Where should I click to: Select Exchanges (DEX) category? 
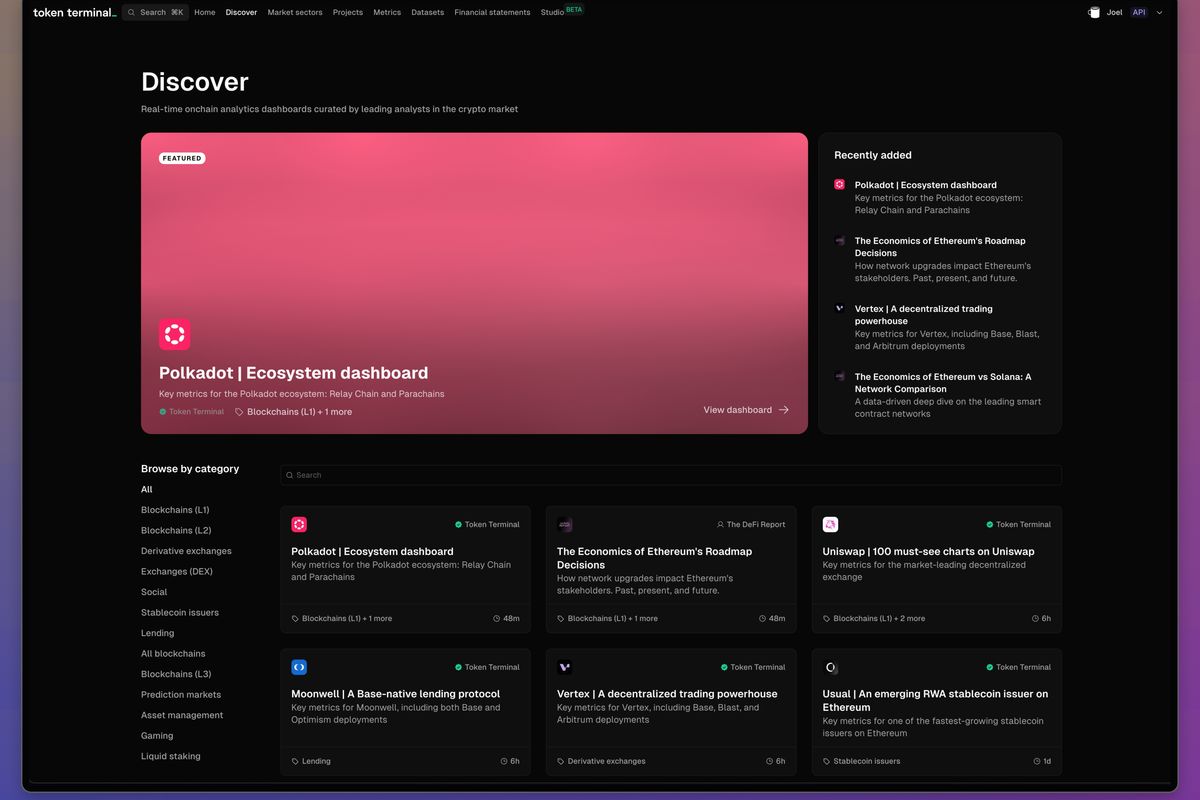point(177,572)
